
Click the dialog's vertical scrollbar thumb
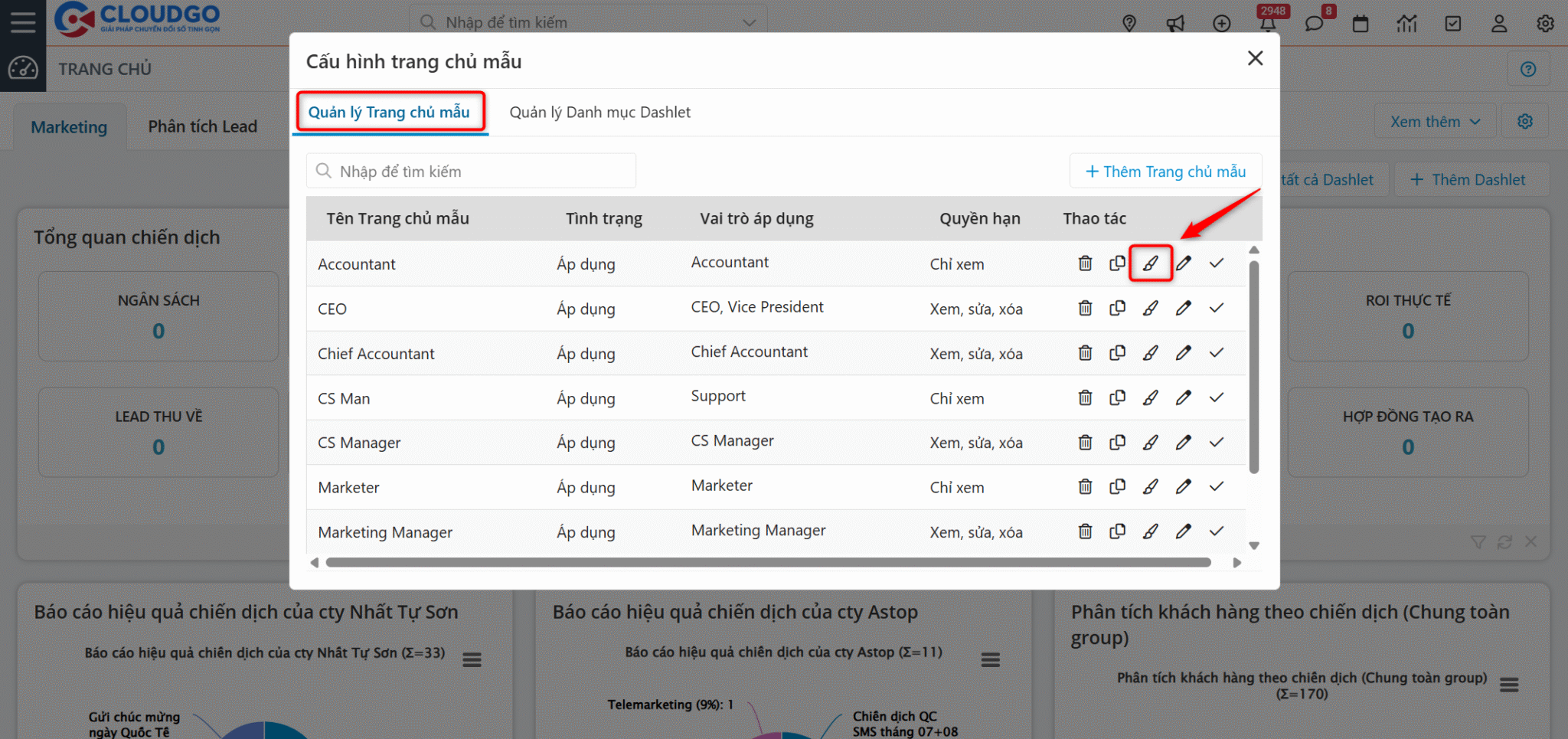1253,368
